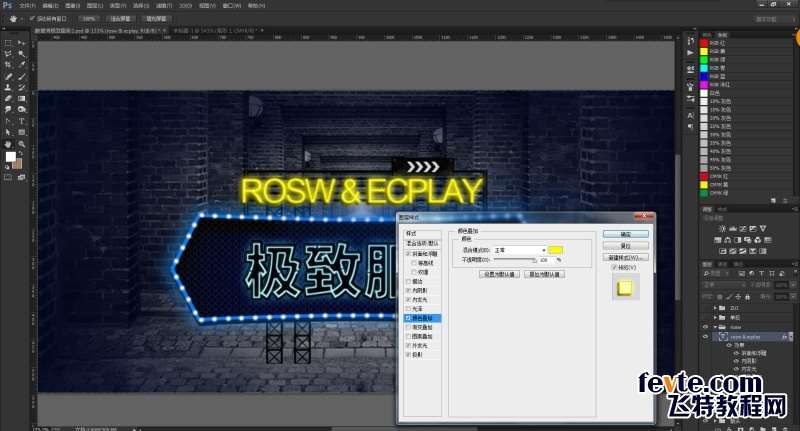Select the Eraser tool

coord(8,98)
